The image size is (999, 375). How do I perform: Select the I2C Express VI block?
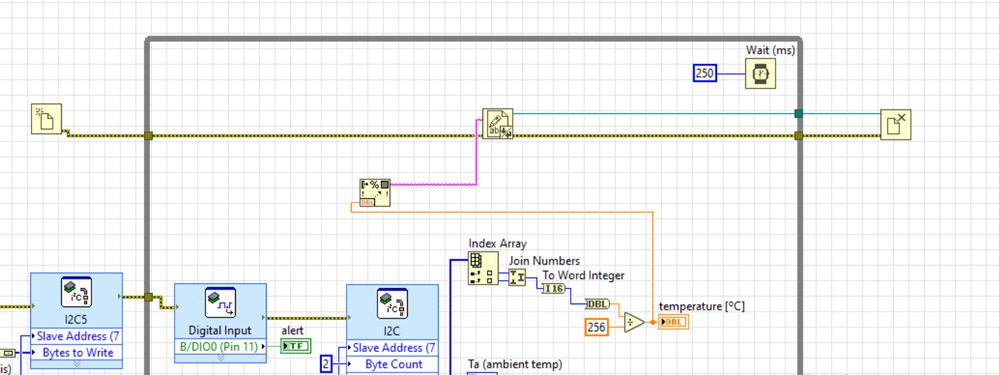(392, 329)
